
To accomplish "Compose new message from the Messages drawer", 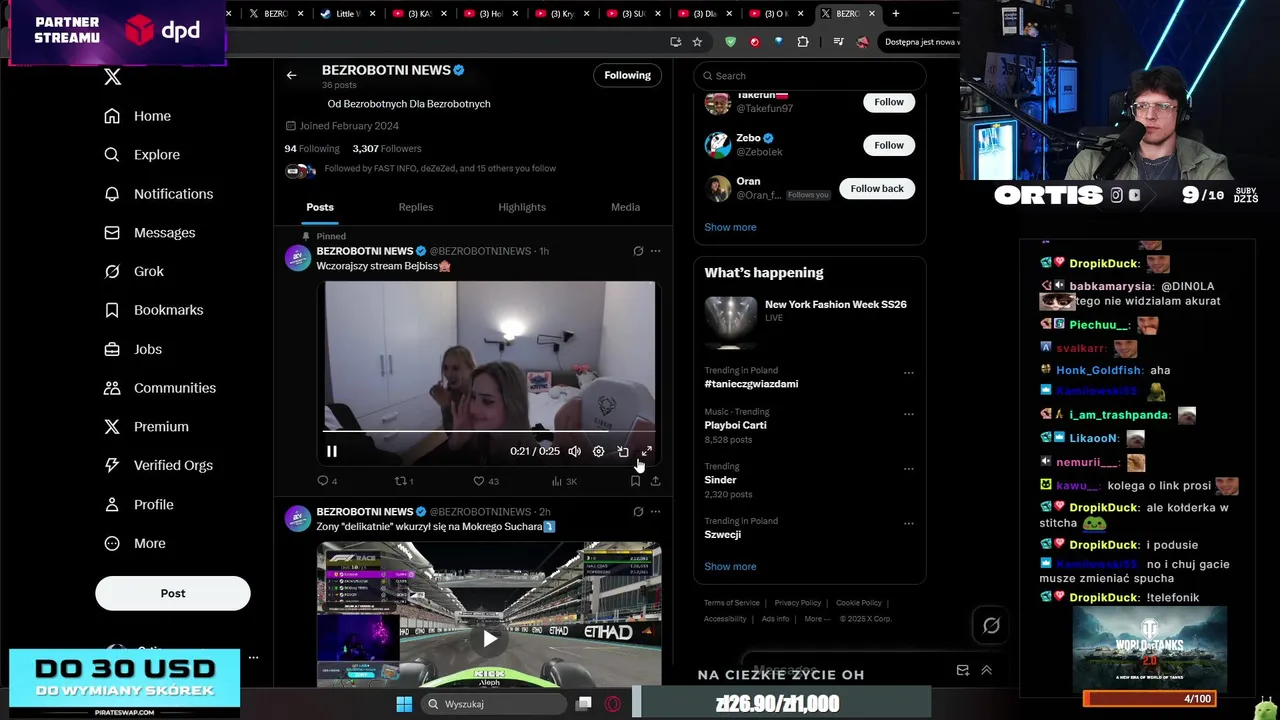I will click(x=962, y=670).
